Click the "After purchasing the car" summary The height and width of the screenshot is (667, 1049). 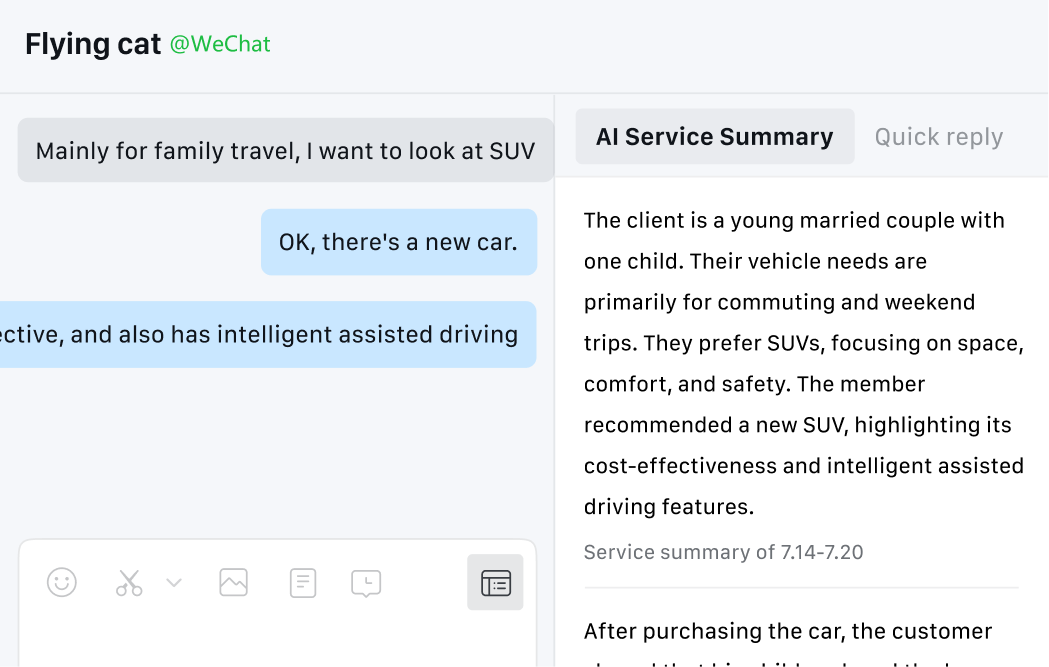[787, 632]
